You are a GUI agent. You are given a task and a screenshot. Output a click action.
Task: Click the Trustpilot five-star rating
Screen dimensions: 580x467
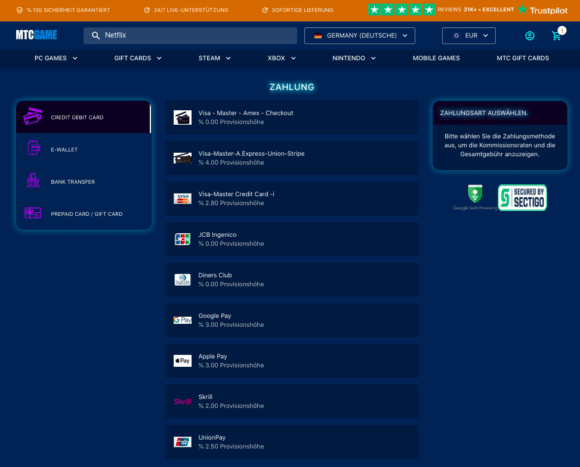[402, 10]
